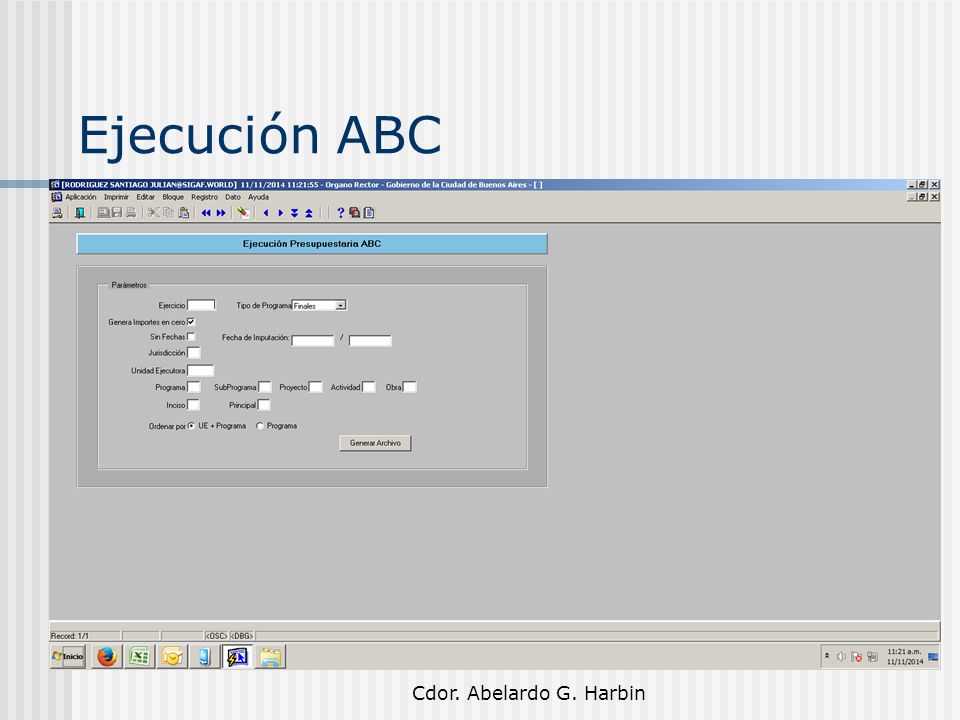This screenshot has height=720, width=960.
Task: Open the Tipo de Programa dropdown
Action: click(x=341, y=305)
